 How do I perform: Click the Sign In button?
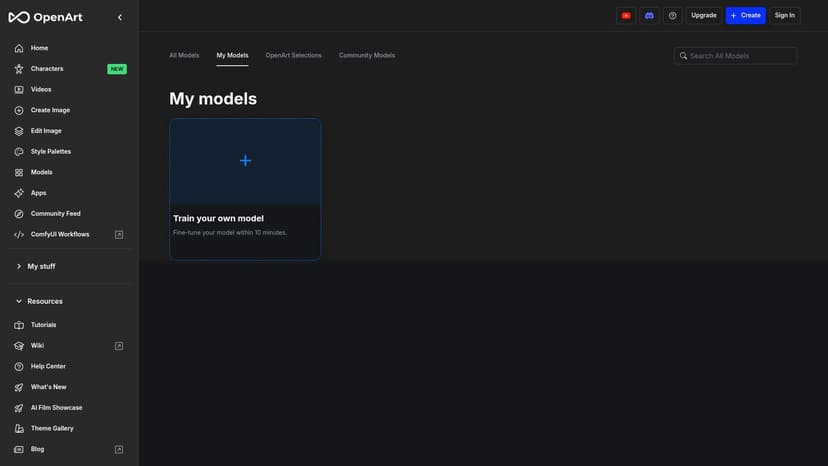784,15
